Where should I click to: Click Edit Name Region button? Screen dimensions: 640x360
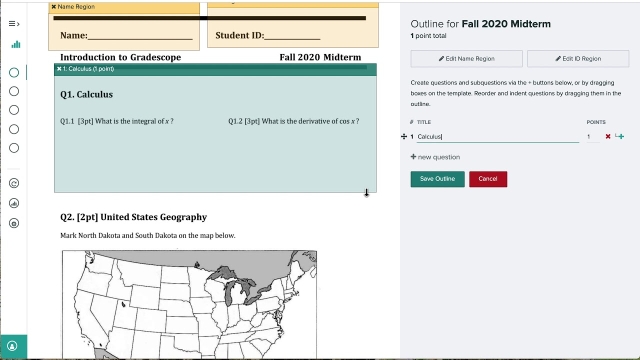pos(467,59)
